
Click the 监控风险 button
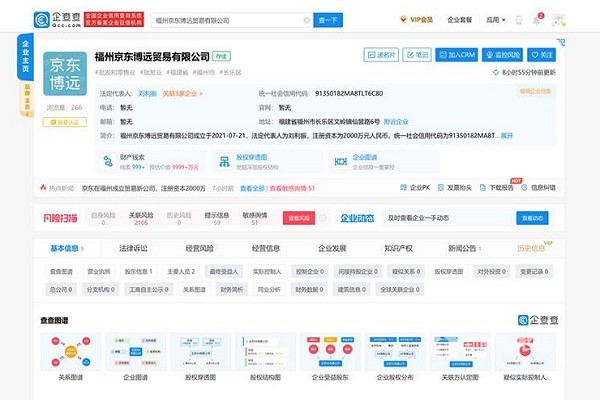(503, 55)
